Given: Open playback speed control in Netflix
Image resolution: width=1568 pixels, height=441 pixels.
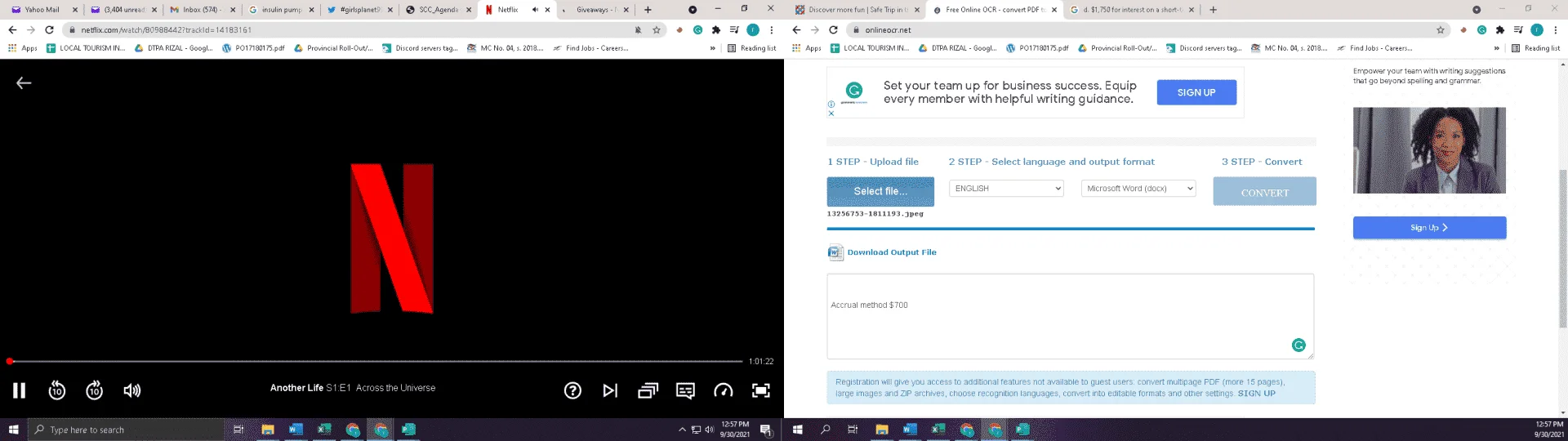Looking at the screenshot, I should (x=723, y=390).
